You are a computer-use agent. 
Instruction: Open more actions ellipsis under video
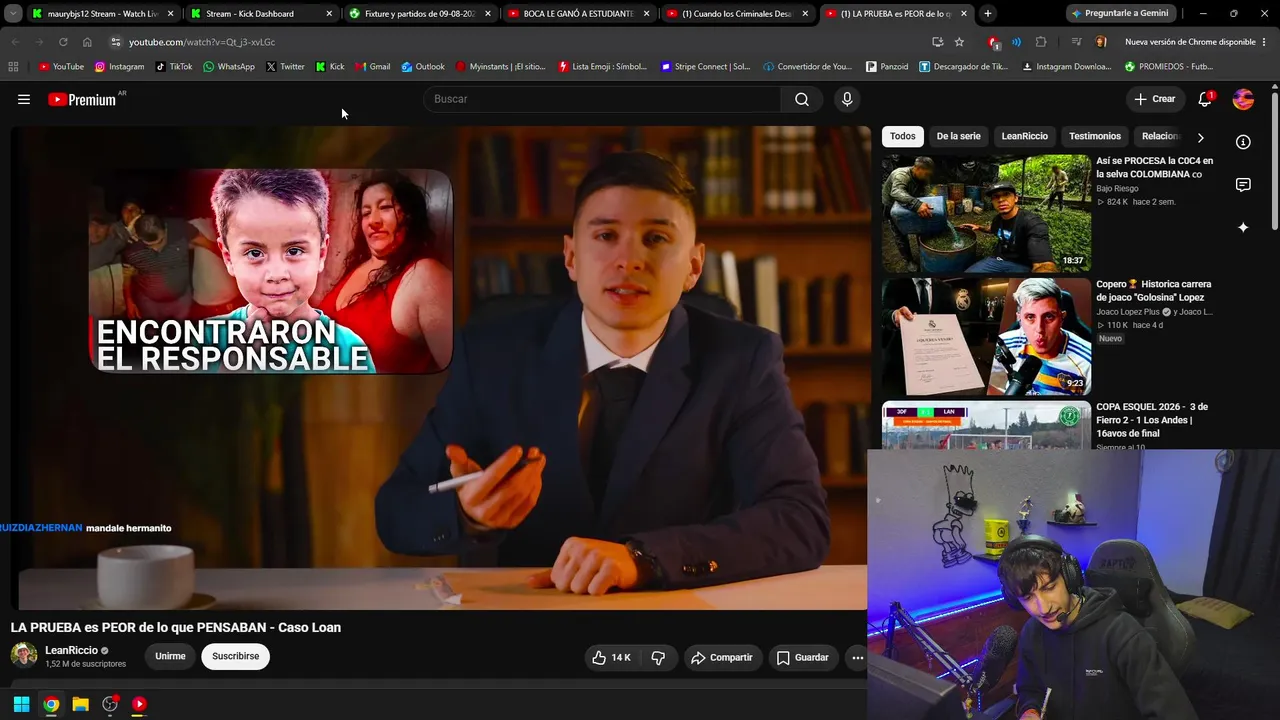pos(857,657)
